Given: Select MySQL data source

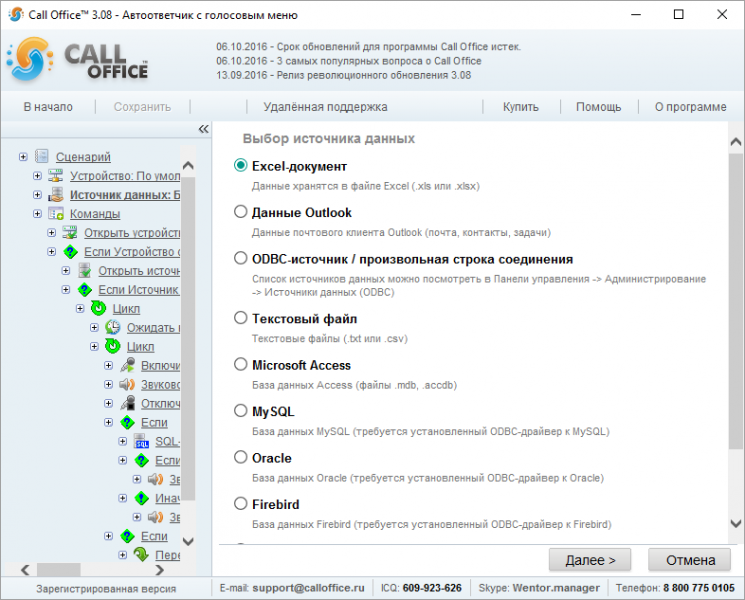Looking at the screenshot, I should point(240,410).
